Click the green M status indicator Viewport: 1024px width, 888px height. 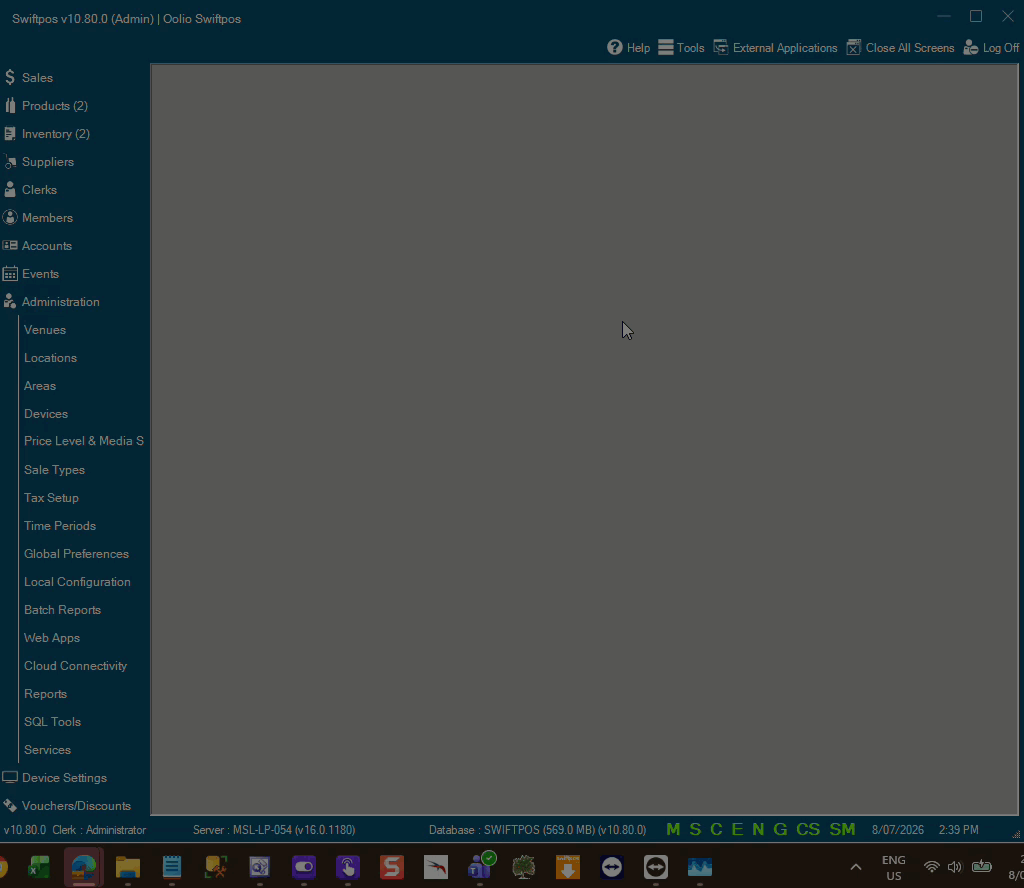tap(673, 829)
